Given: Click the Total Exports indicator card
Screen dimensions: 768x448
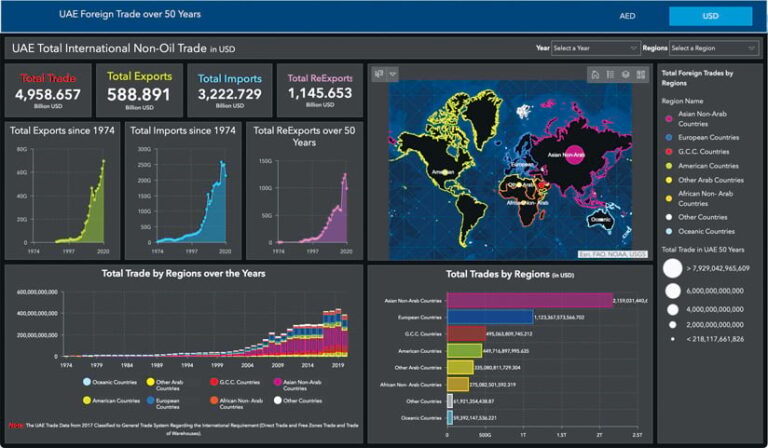Looking at the screenshot, I should tap(139, 90).
